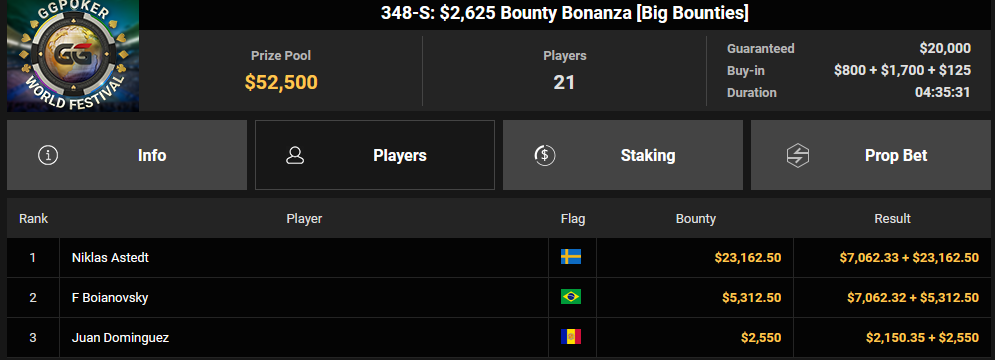
Task: Click the Prop Bet hexagon icon
Action: pyautogui.click(x=798, y=156)
